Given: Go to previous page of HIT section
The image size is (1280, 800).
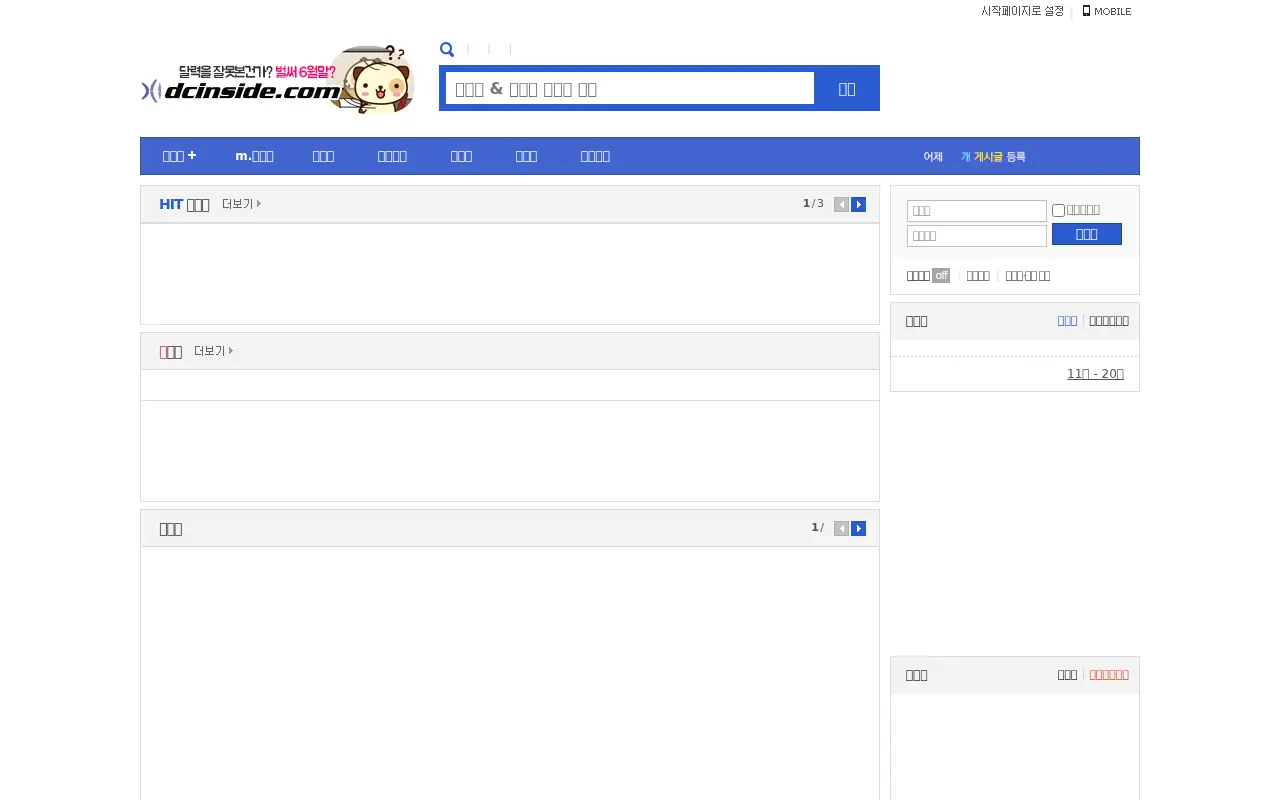Looking at the screenshot, I should pos(841,204).
